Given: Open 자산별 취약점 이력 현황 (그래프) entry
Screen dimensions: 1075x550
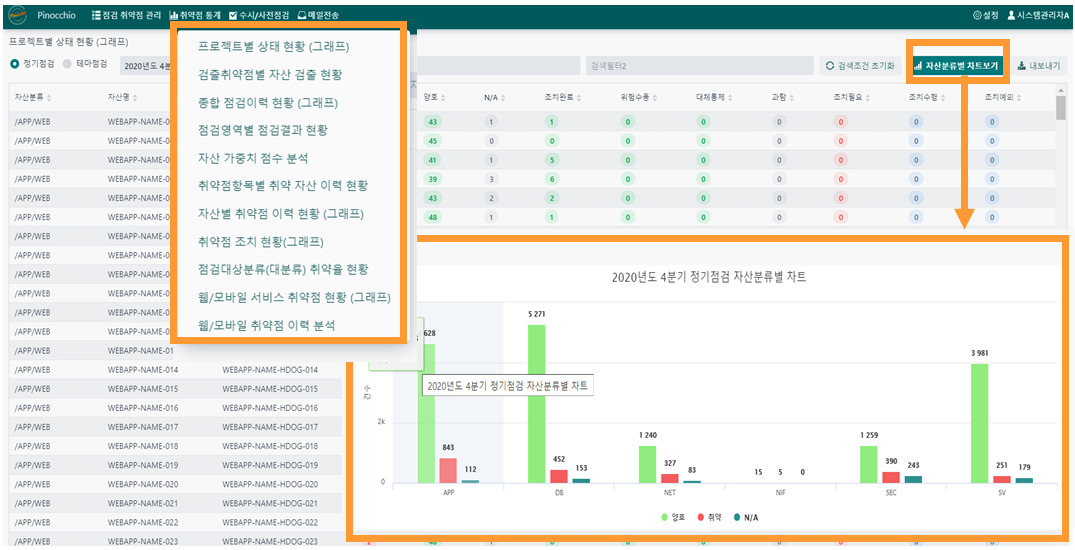Looking at the screenshot, I should [281, 214].
